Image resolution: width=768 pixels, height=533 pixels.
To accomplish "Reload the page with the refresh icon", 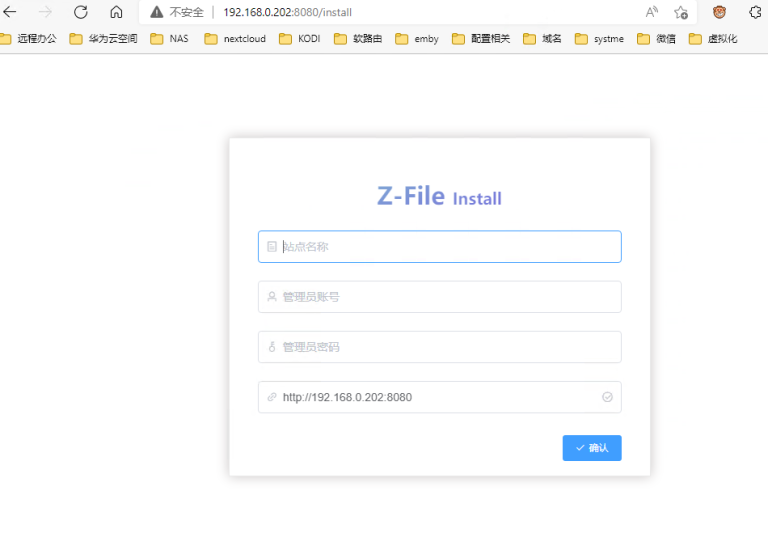I will [x=81, y=12].
